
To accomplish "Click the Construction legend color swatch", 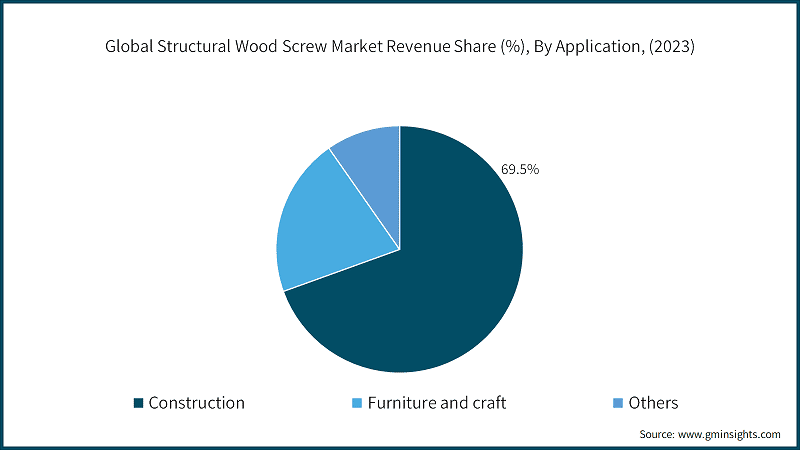I will point(138,403).
